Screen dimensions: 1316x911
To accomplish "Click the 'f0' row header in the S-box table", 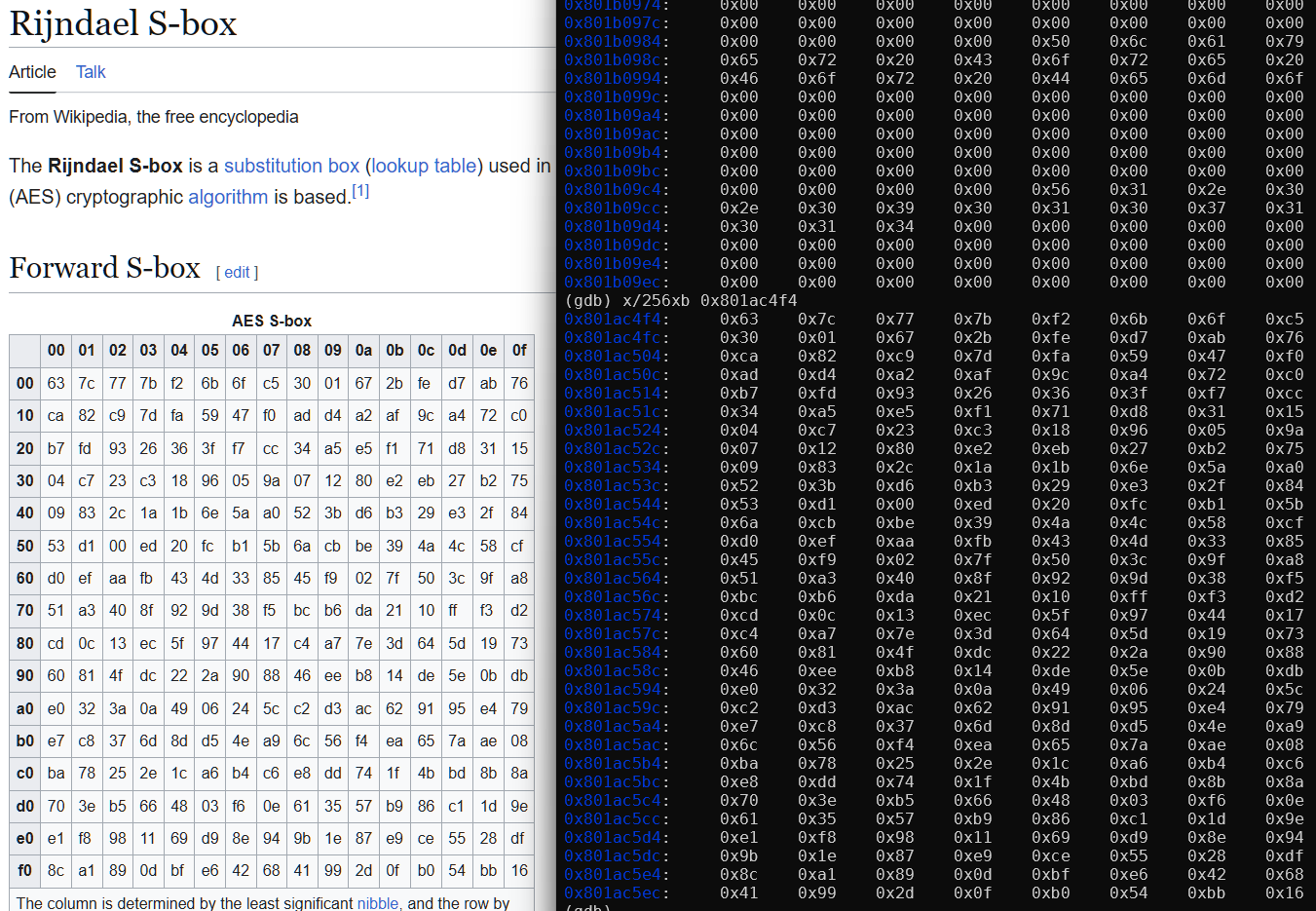I will click(25, 870).
